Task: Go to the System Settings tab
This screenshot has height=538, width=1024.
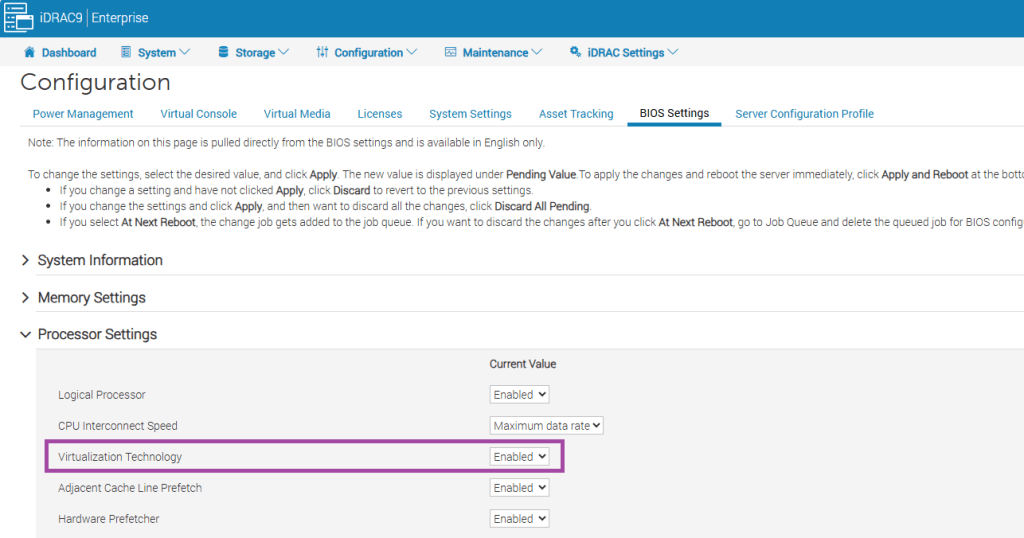Action: point(470,114)
